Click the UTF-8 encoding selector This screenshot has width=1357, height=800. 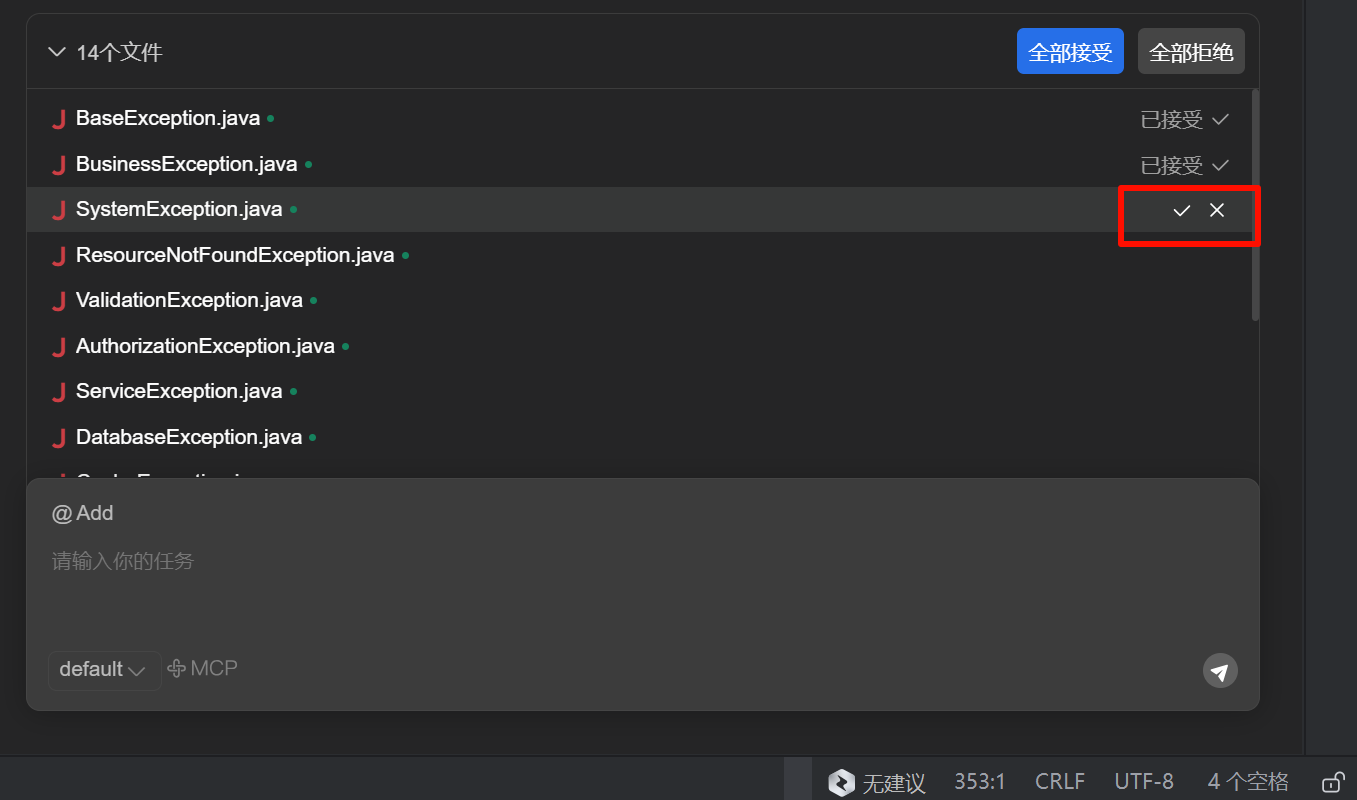pyautogui.click(x=1143, y=782)
